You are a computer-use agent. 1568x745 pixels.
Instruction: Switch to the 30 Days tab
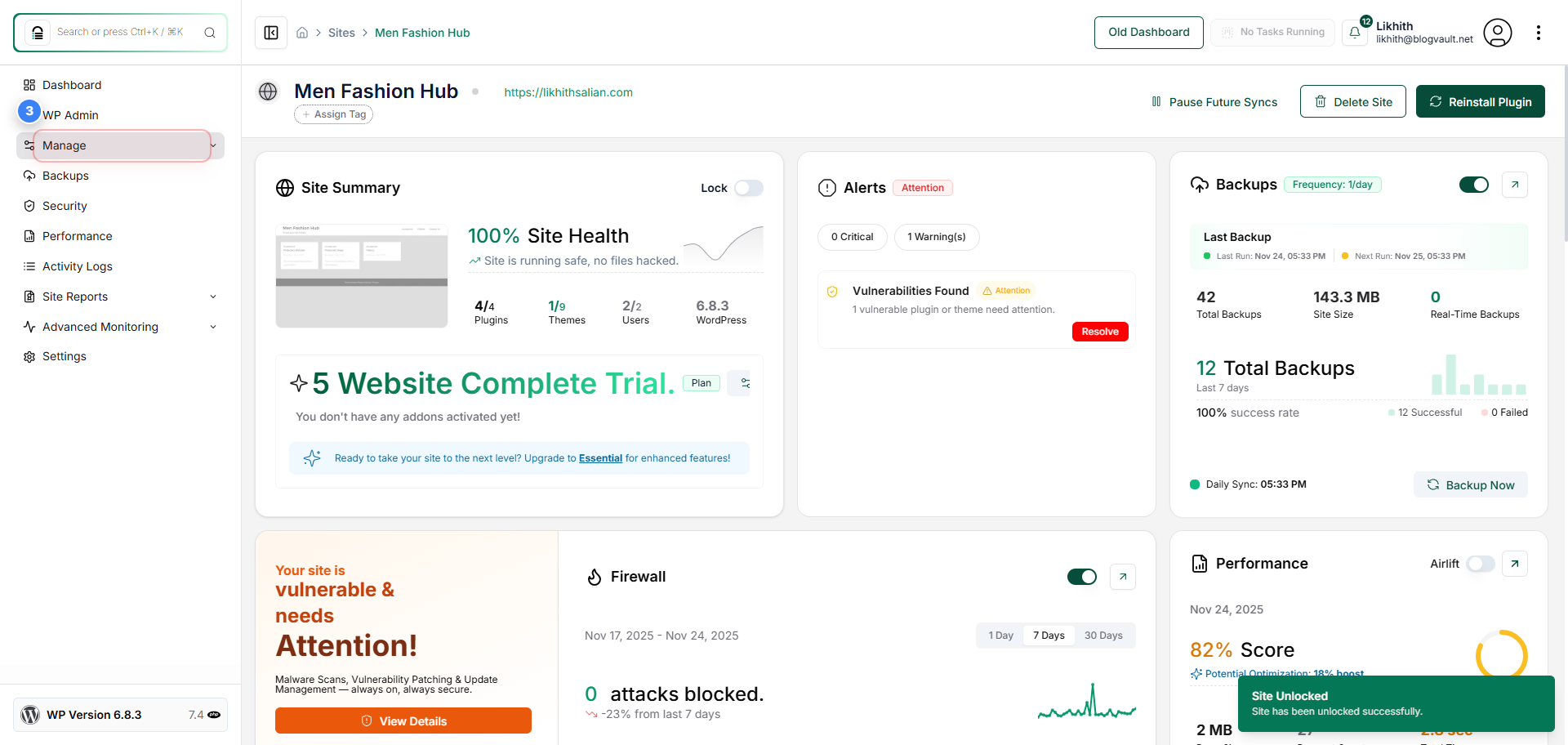(x=1103, y=636)
